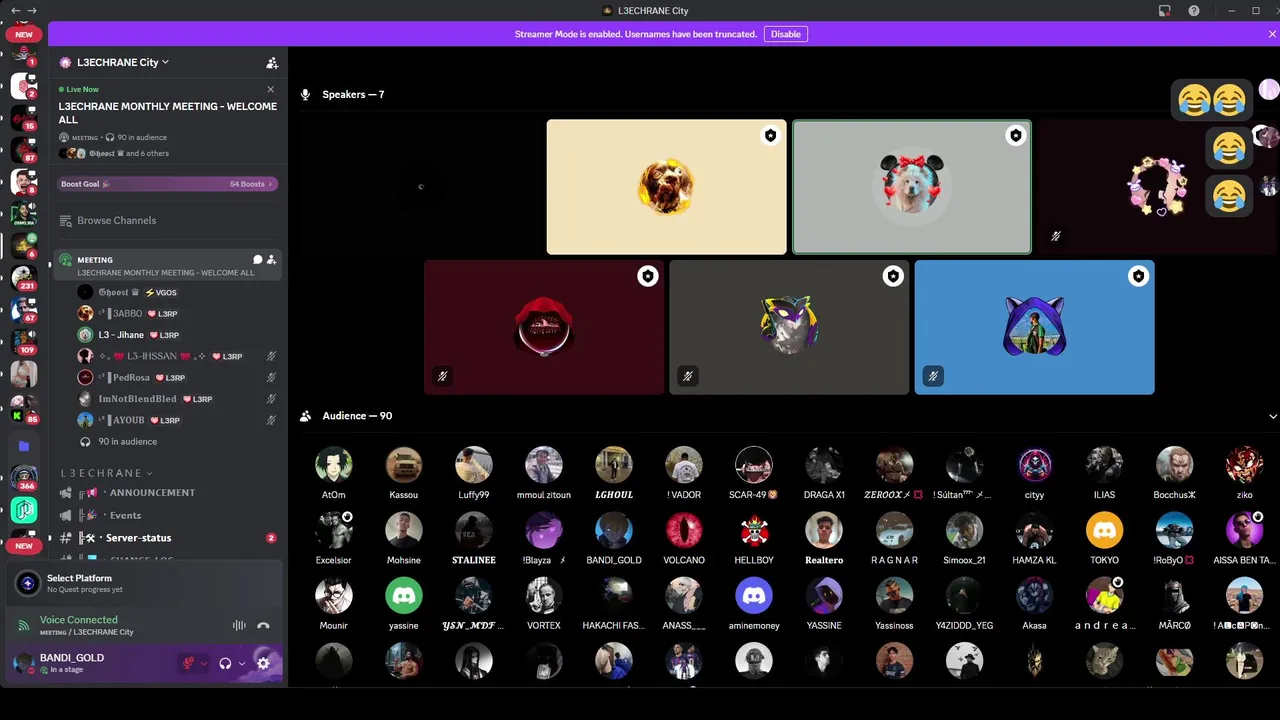1280x720 pixels.
Task: Open audience member VOLCANO's avatar
Action: tap(684, 530)
